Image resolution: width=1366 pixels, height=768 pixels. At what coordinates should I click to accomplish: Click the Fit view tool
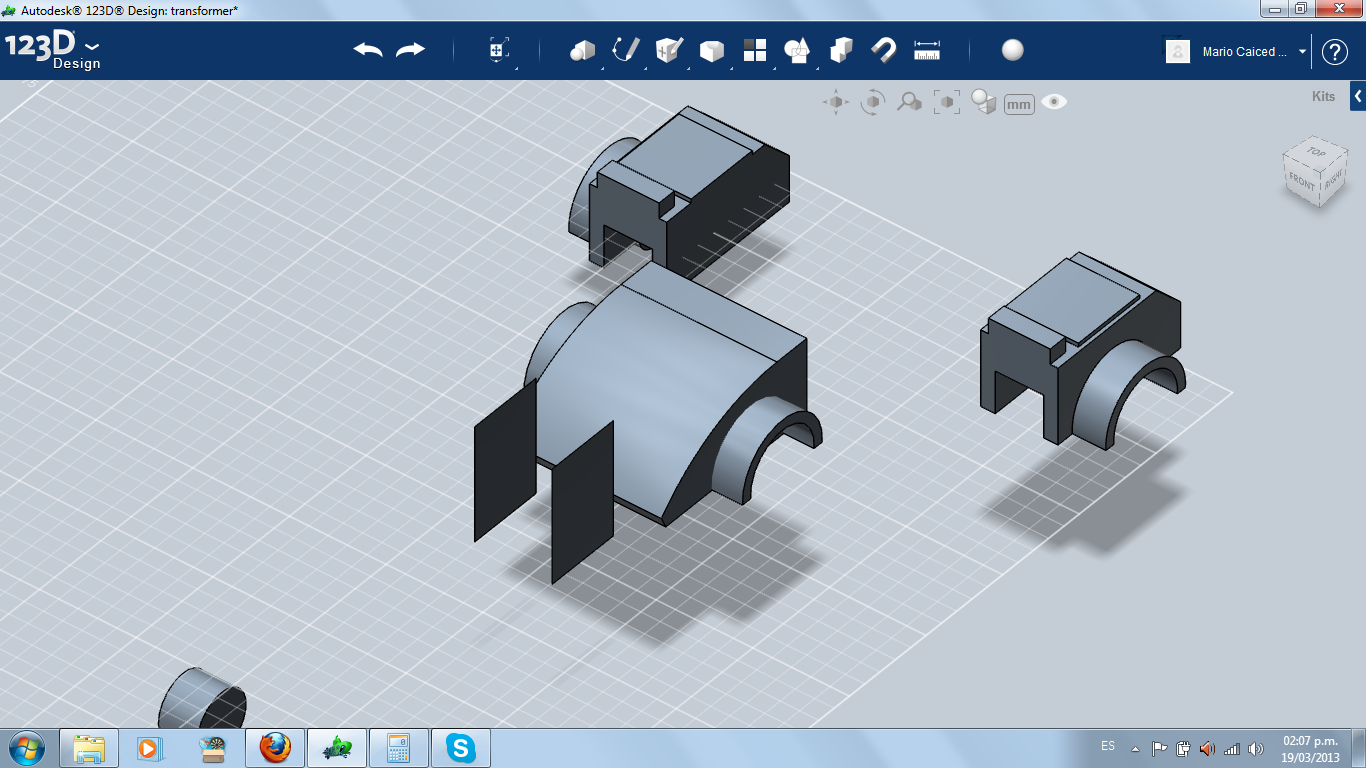[x=946, y=102]
